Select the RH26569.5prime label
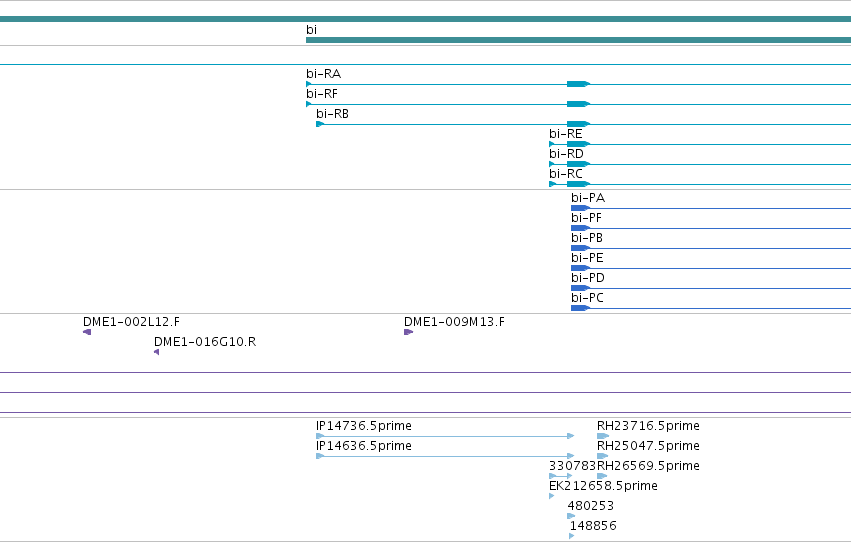This screenshot has width=851, height=542. [x=648, y=467]
